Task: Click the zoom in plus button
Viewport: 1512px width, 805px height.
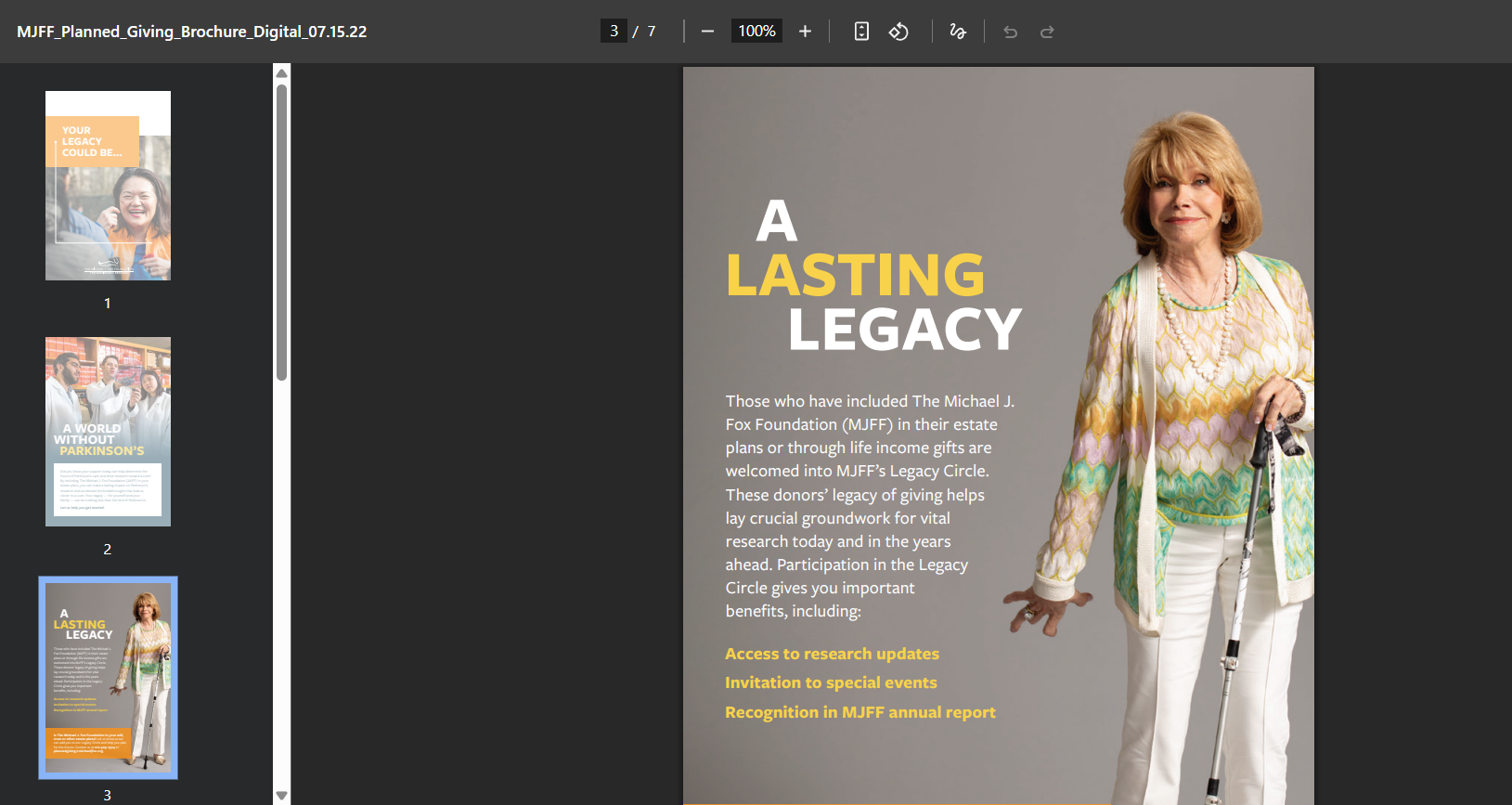Action: [805, 32]
